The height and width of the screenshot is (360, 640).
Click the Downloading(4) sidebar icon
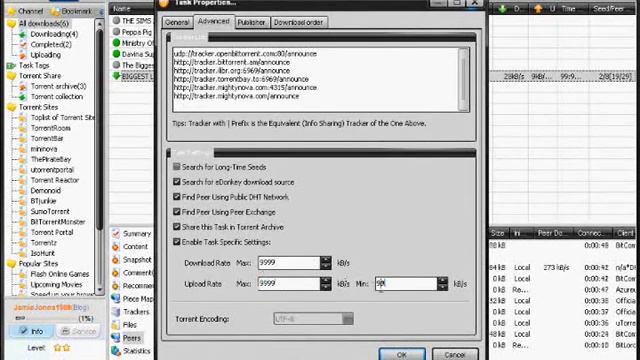pyautogui.click(x=23, y=34)
